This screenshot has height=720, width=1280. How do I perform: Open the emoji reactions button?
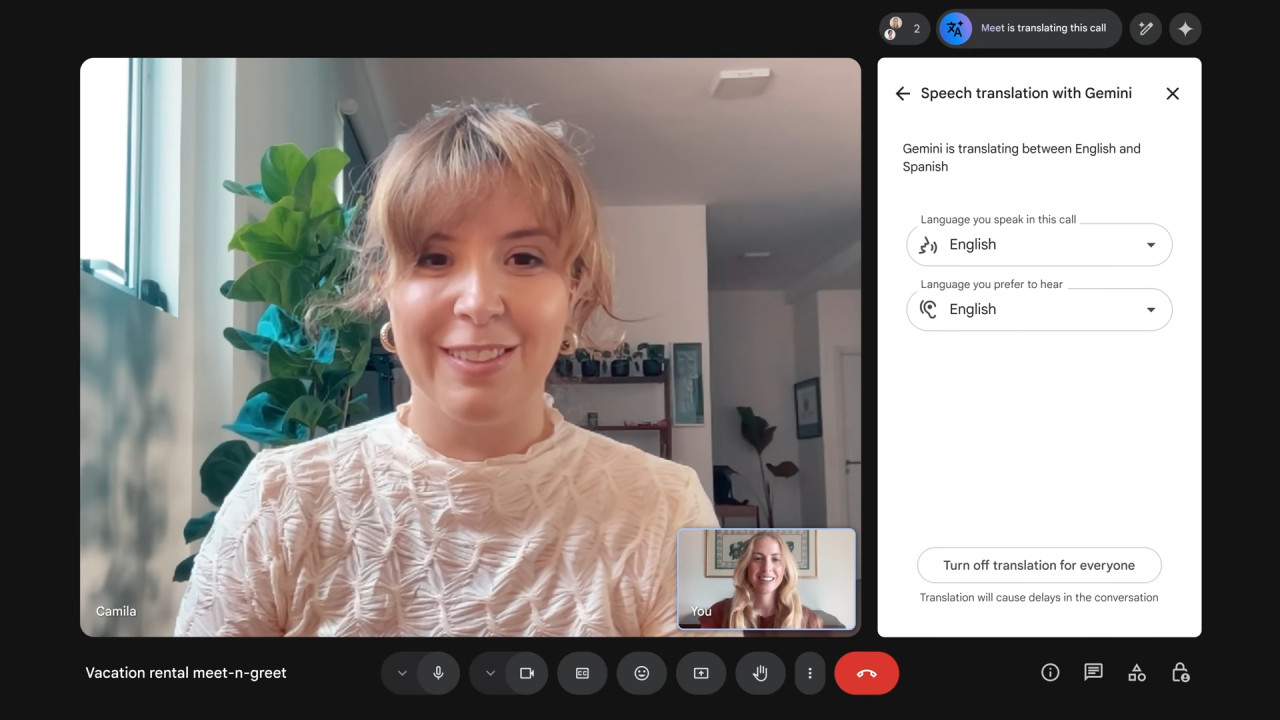642,673
